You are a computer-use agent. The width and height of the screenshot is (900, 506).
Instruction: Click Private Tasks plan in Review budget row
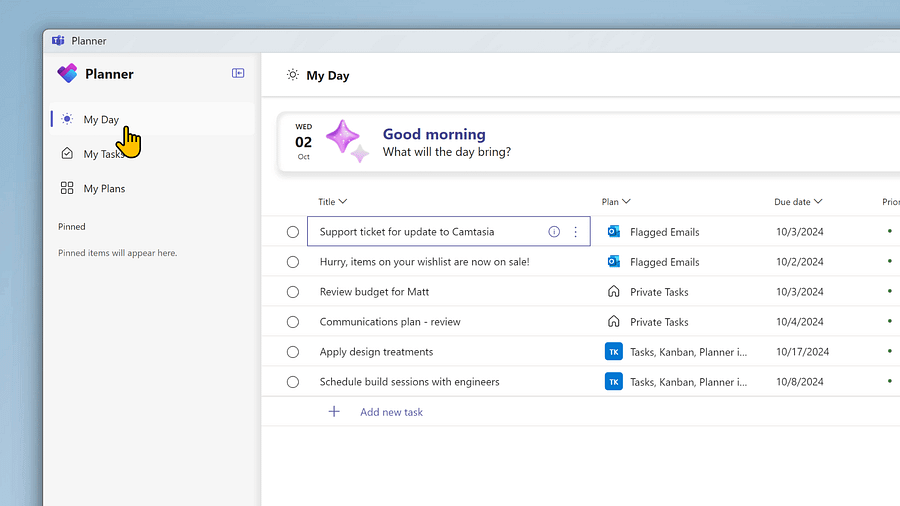(x=659, y=292)
